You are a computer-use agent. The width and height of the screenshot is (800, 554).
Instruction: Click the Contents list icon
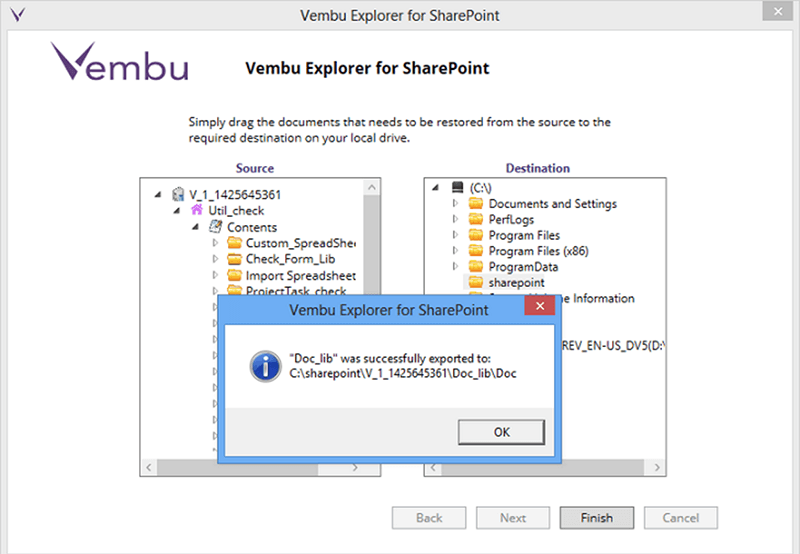click(x=216, y=226)
